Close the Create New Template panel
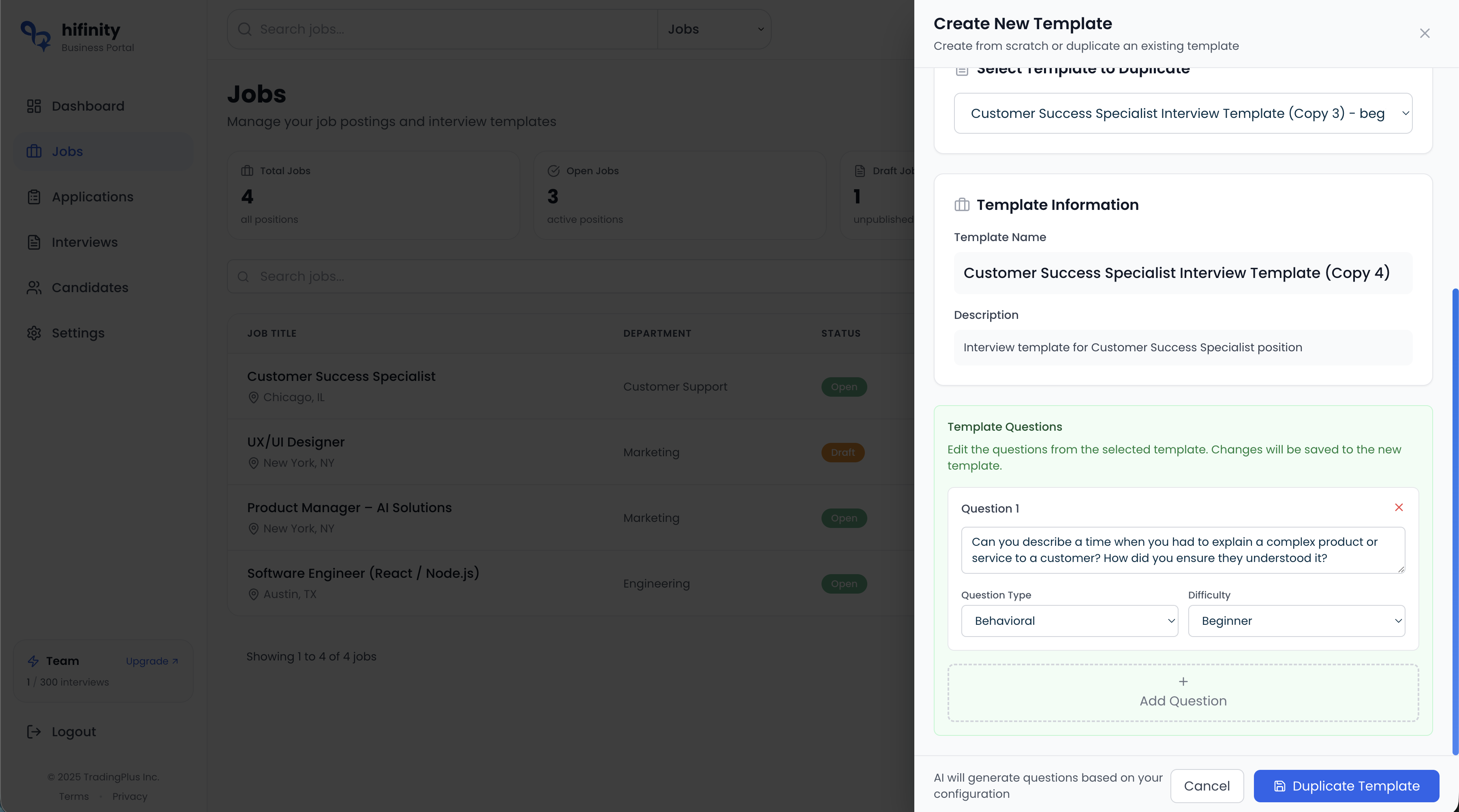Screen dimensions: 1459x812 [1425, 33]
